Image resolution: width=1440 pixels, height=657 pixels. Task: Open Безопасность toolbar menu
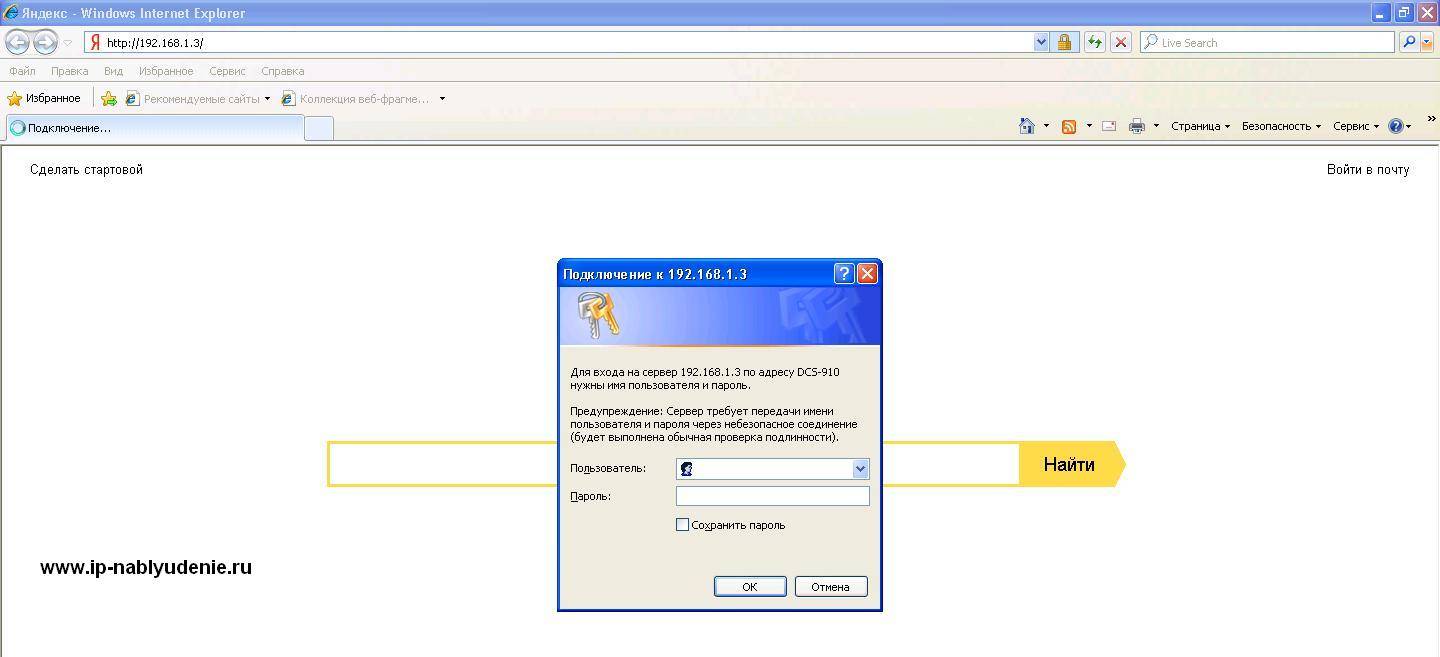point(1281,126)
